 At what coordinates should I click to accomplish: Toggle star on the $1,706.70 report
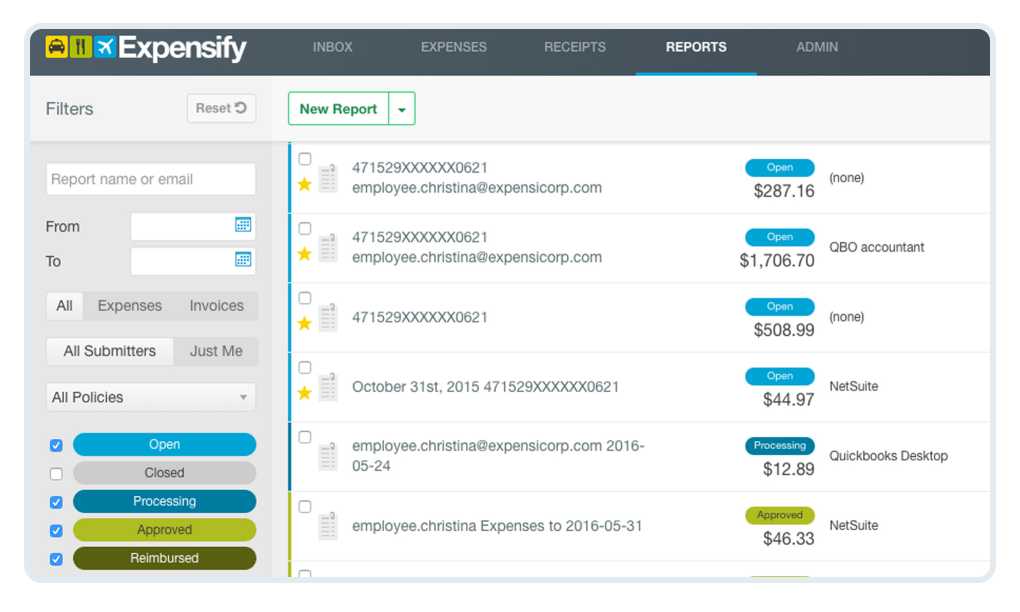click(x=304, y=254)
